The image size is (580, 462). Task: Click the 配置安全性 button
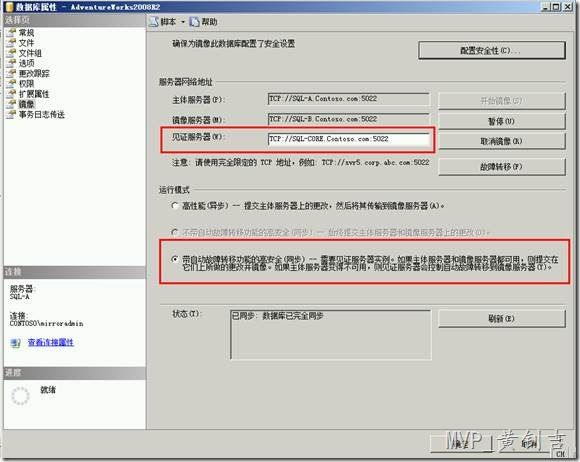point(492,50)
